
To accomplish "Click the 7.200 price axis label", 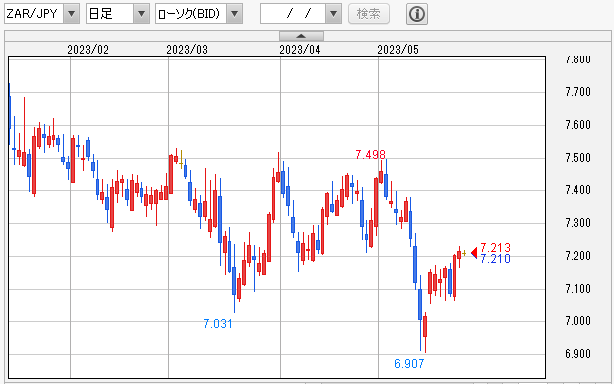I will pyautogui.click(x=578, y=256).
